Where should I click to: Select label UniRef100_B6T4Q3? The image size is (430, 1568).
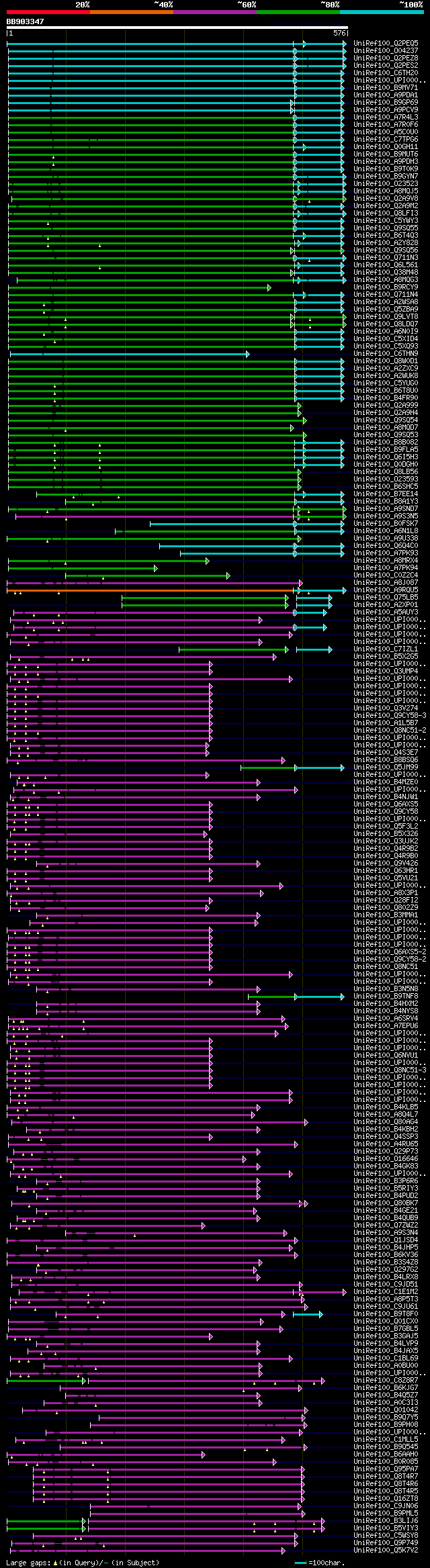386,235
